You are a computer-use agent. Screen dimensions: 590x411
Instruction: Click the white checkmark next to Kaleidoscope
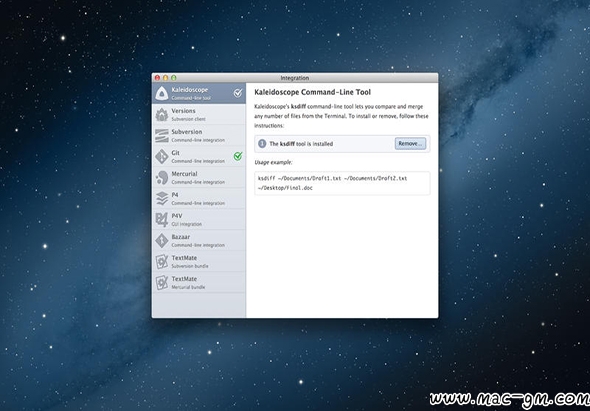pyautogui.click(x=238, y=93)
